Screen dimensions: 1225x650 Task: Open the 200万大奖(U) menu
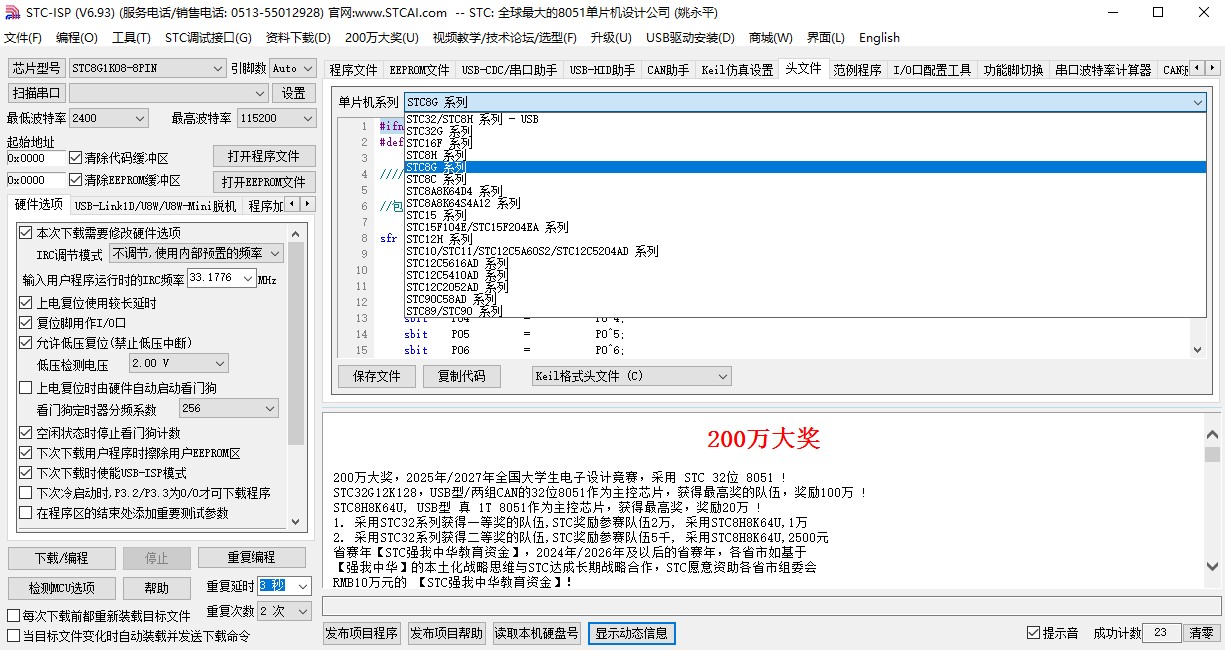tap(382, 38)
